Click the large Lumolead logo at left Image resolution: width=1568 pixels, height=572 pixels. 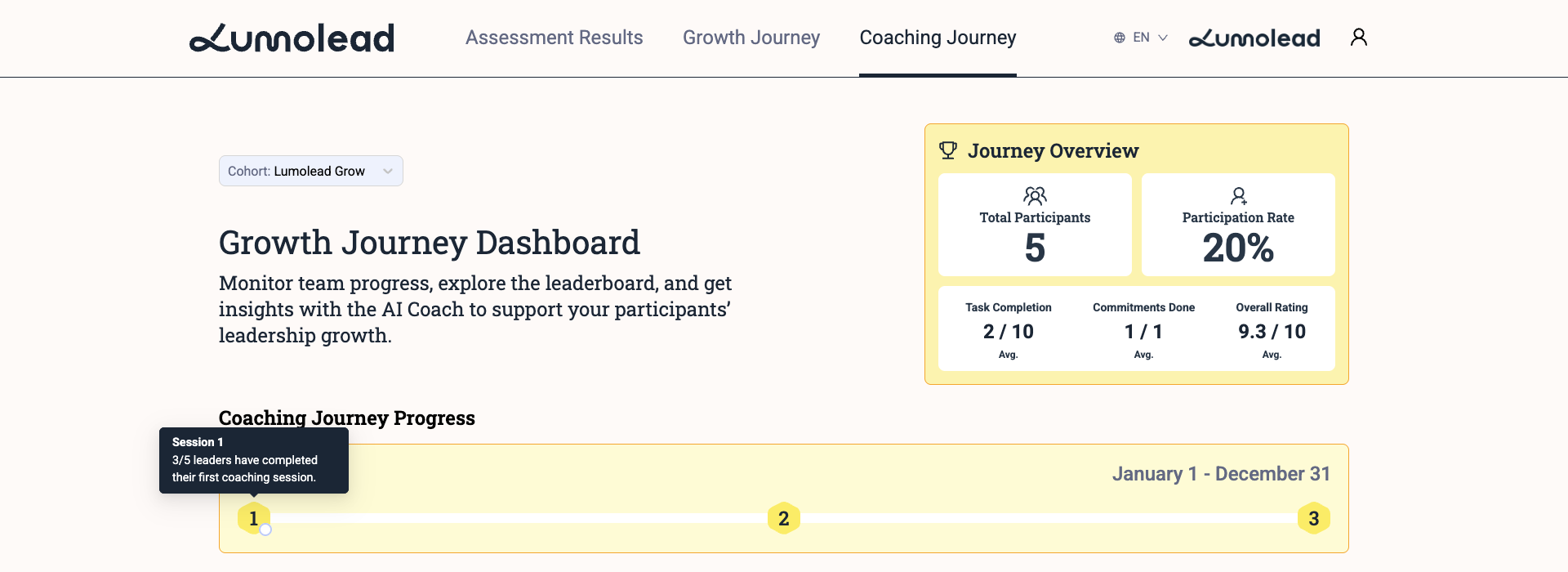point(292,38)
